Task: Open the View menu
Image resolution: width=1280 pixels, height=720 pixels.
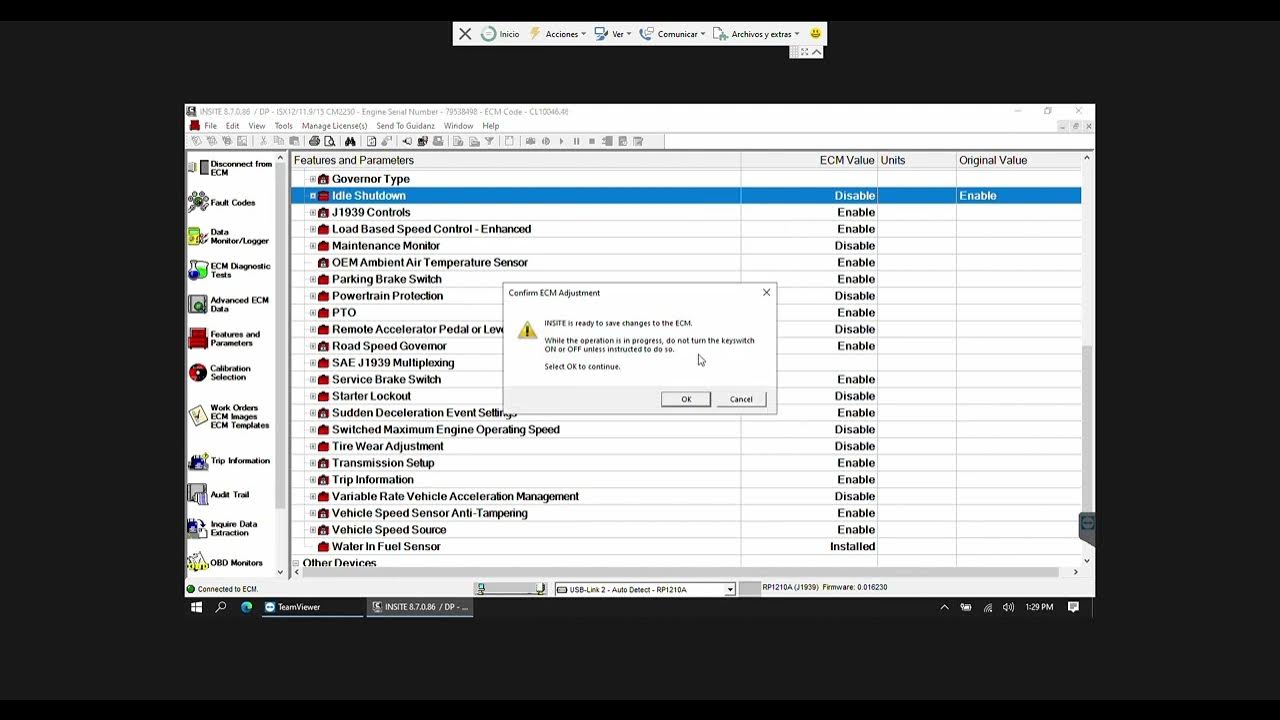Action: pyautogui.click(x=257, y=126)
